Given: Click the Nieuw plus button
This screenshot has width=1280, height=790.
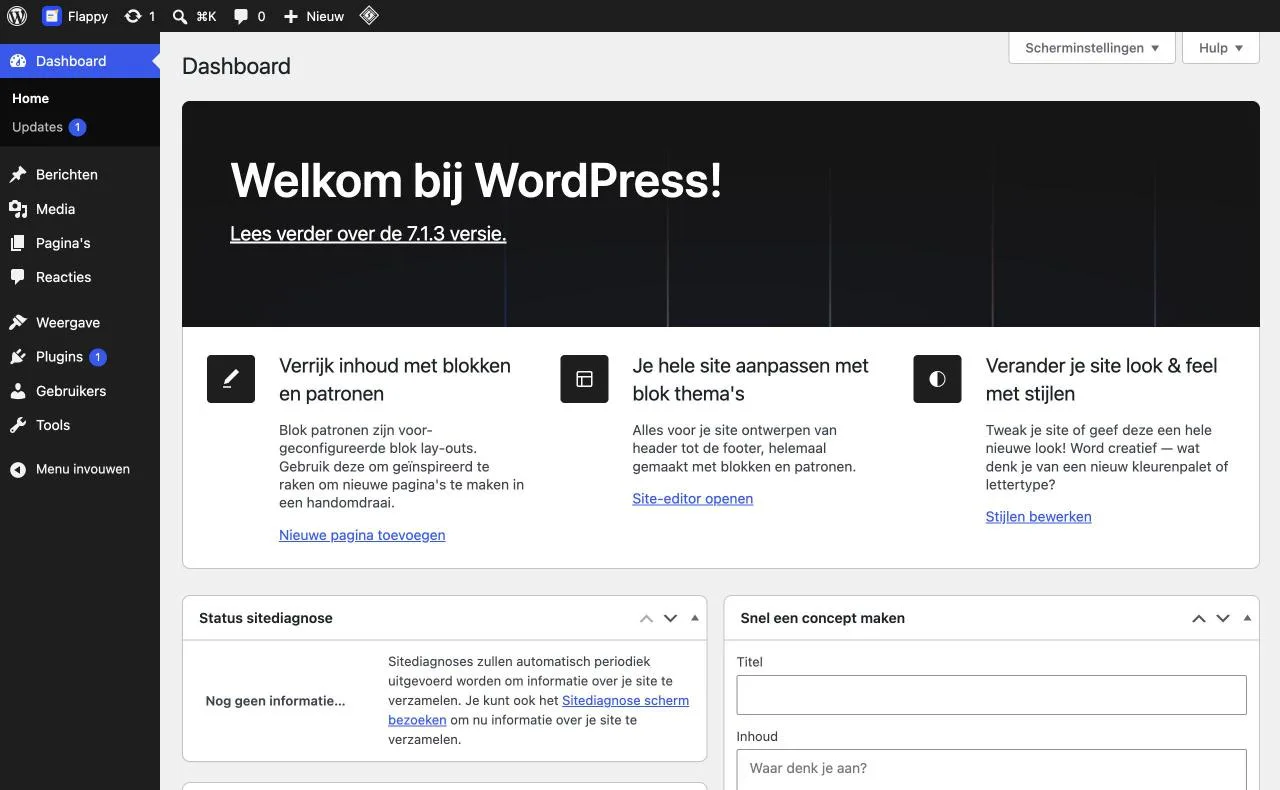Looking at the screenshot, I should click(313, 16).
